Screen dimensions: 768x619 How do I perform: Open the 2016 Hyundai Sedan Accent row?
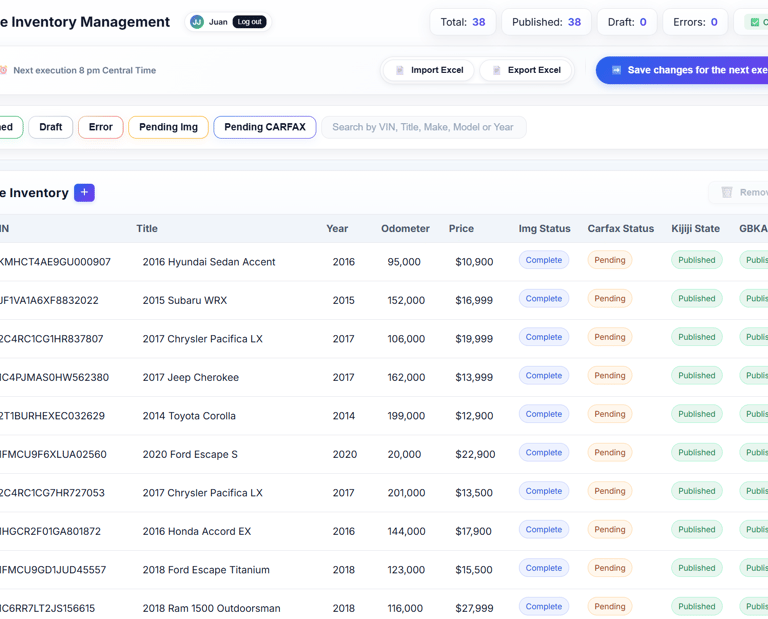coord(209,262)
